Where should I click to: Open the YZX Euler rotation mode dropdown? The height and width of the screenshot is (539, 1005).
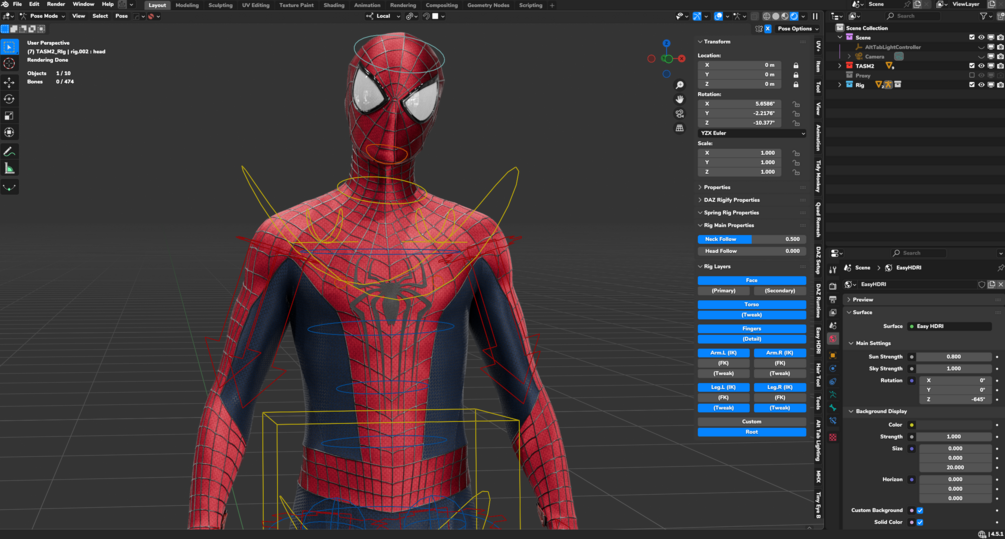tap(752, 133)
